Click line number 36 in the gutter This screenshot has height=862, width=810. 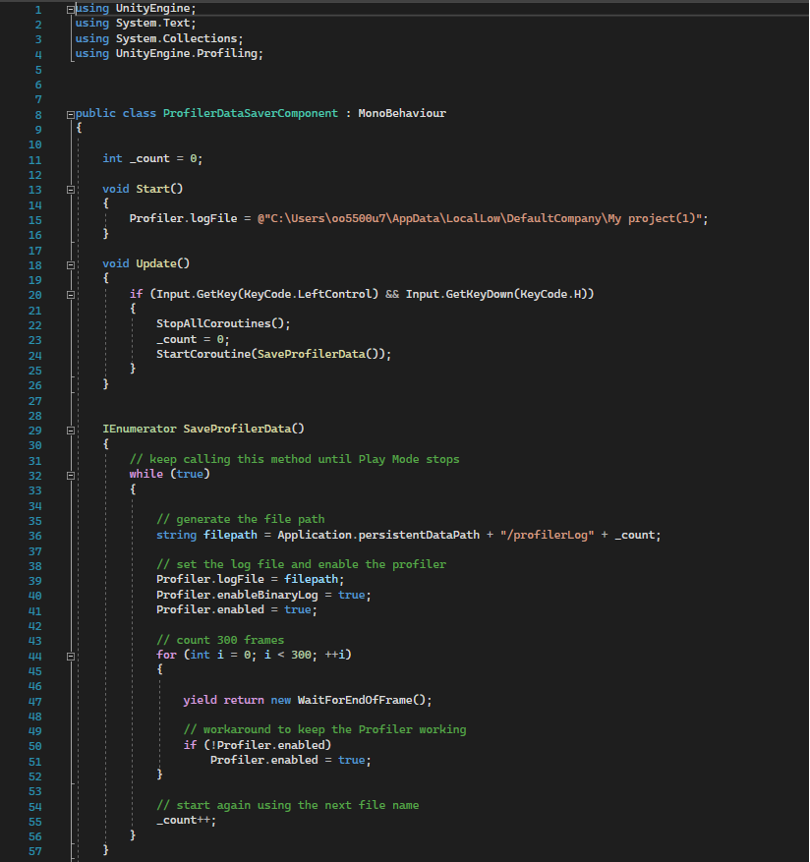tap(35, 534)
